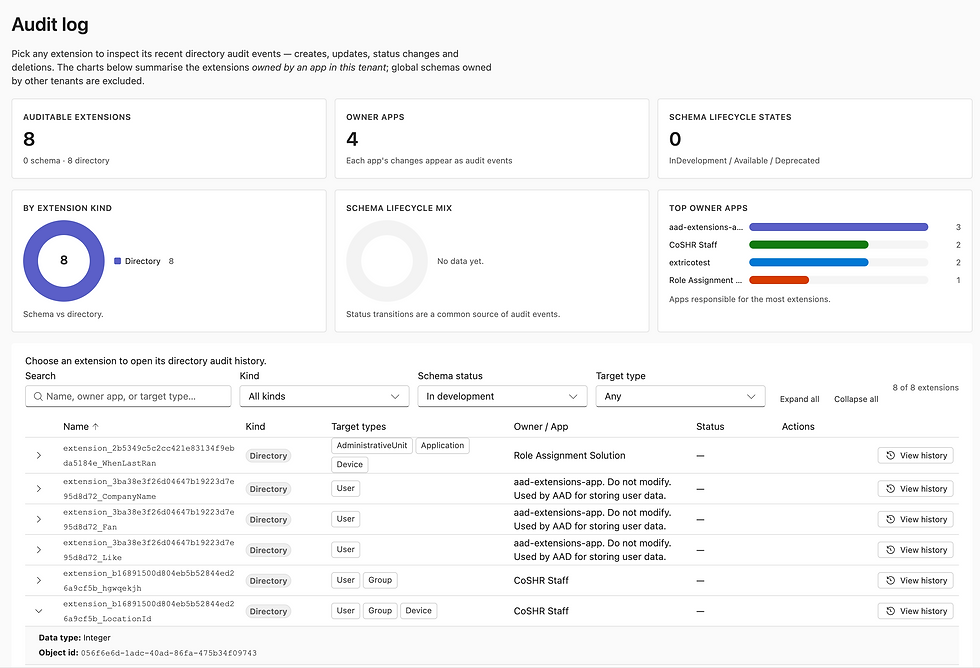980x668 pixels.
Task: View history for Like extension
Action: click(915, 550)
